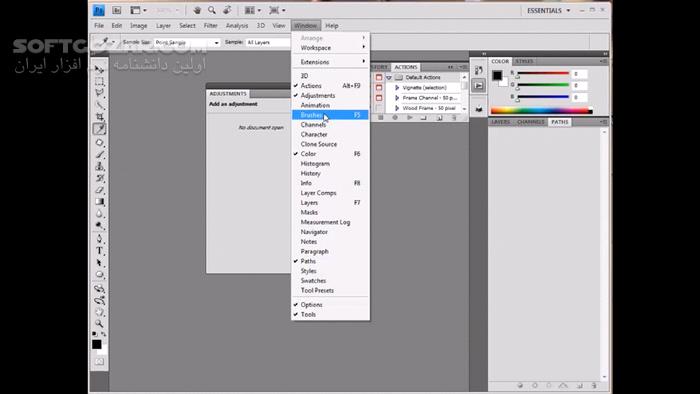Select the Crop tool

point(99,116)
